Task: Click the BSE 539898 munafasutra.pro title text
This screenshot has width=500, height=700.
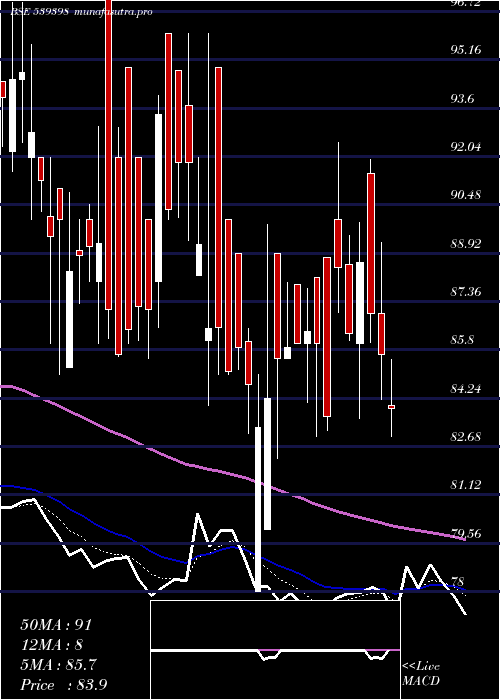Action: [82, 12]
